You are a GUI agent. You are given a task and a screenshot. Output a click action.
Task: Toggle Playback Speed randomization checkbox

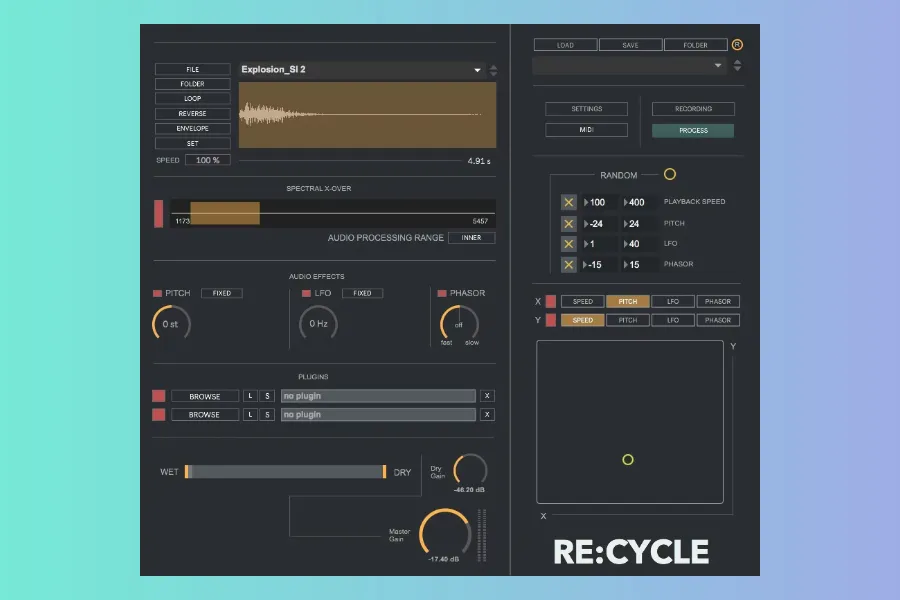[x=569, y=202]
